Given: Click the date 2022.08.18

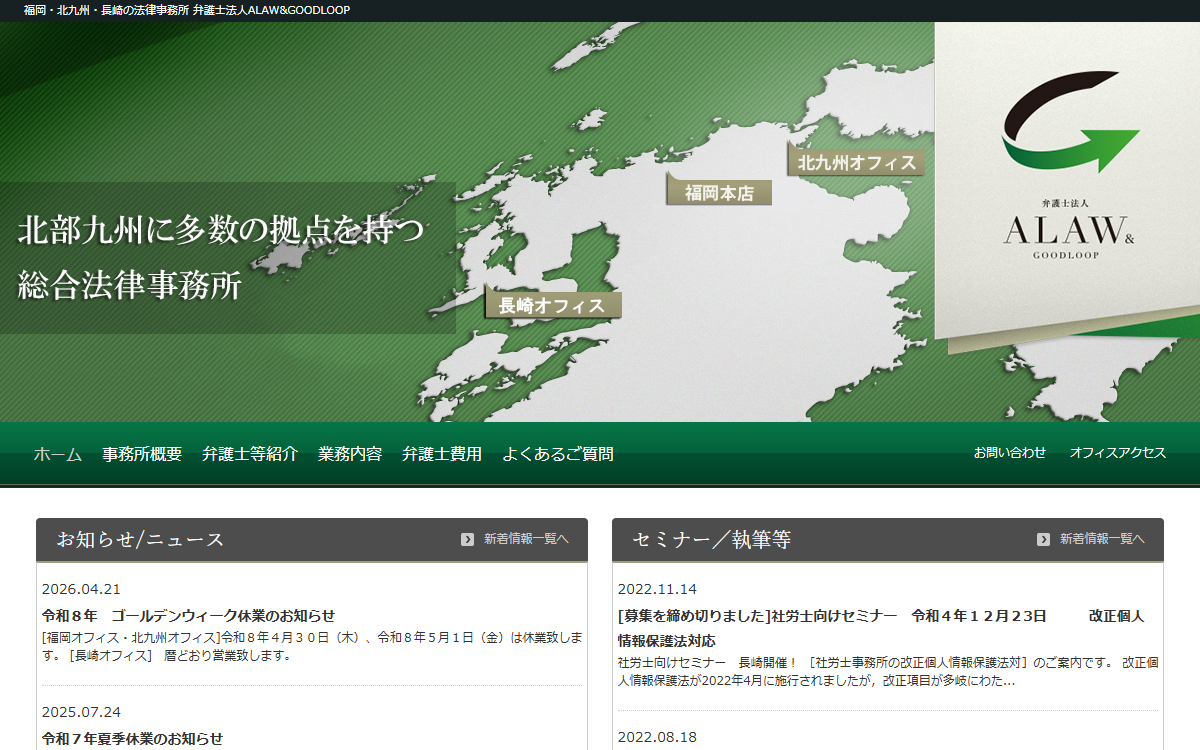Looking at the screenshot, I should click(657, 737).
